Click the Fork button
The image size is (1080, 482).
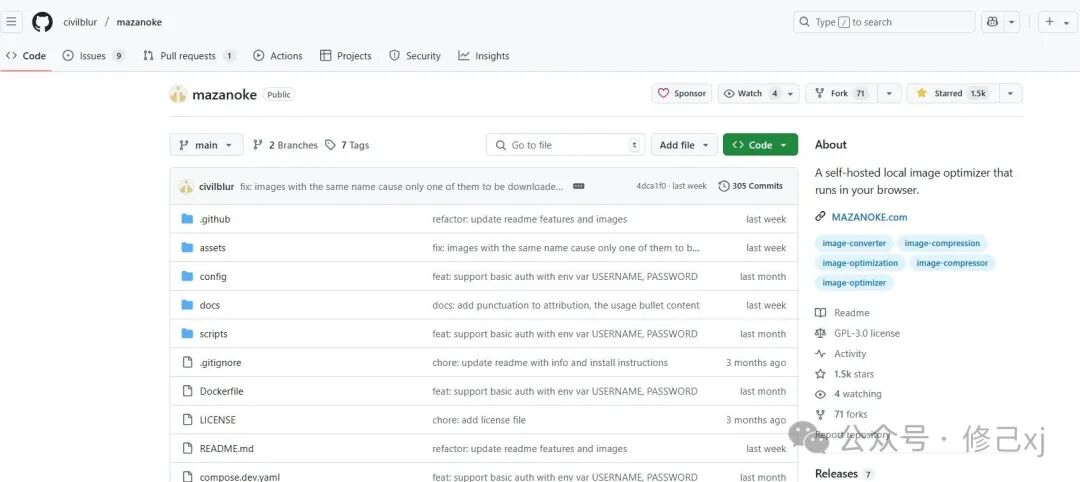tap(840, 94)
